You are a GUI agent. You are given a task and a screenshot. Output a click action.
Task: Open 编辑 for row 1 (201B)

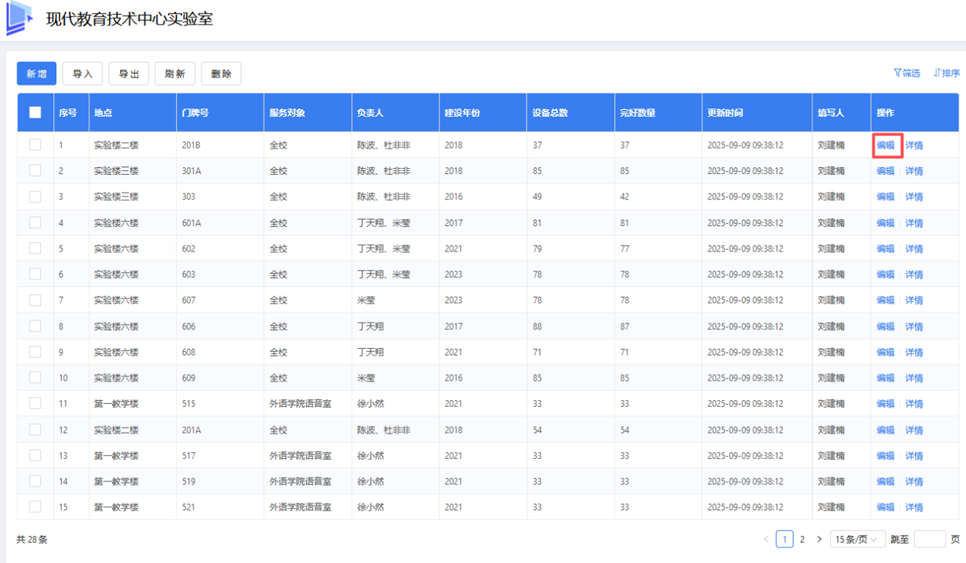(x=886, y=145)
